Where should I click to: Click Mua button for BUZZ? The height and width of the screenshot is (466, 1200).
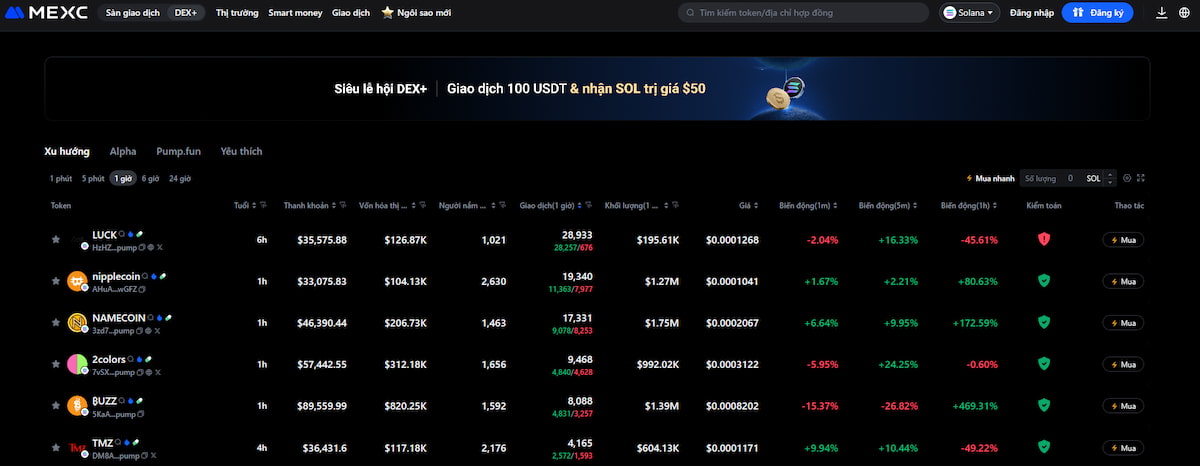click(1123, 406)
